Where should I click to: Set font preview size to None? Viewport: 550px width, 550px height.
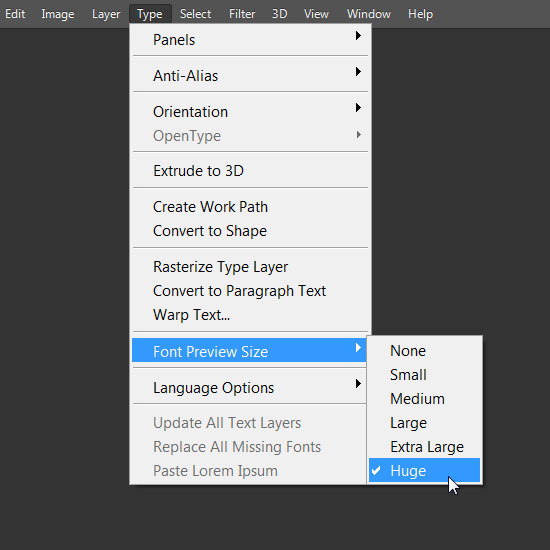tap(424, 351)
